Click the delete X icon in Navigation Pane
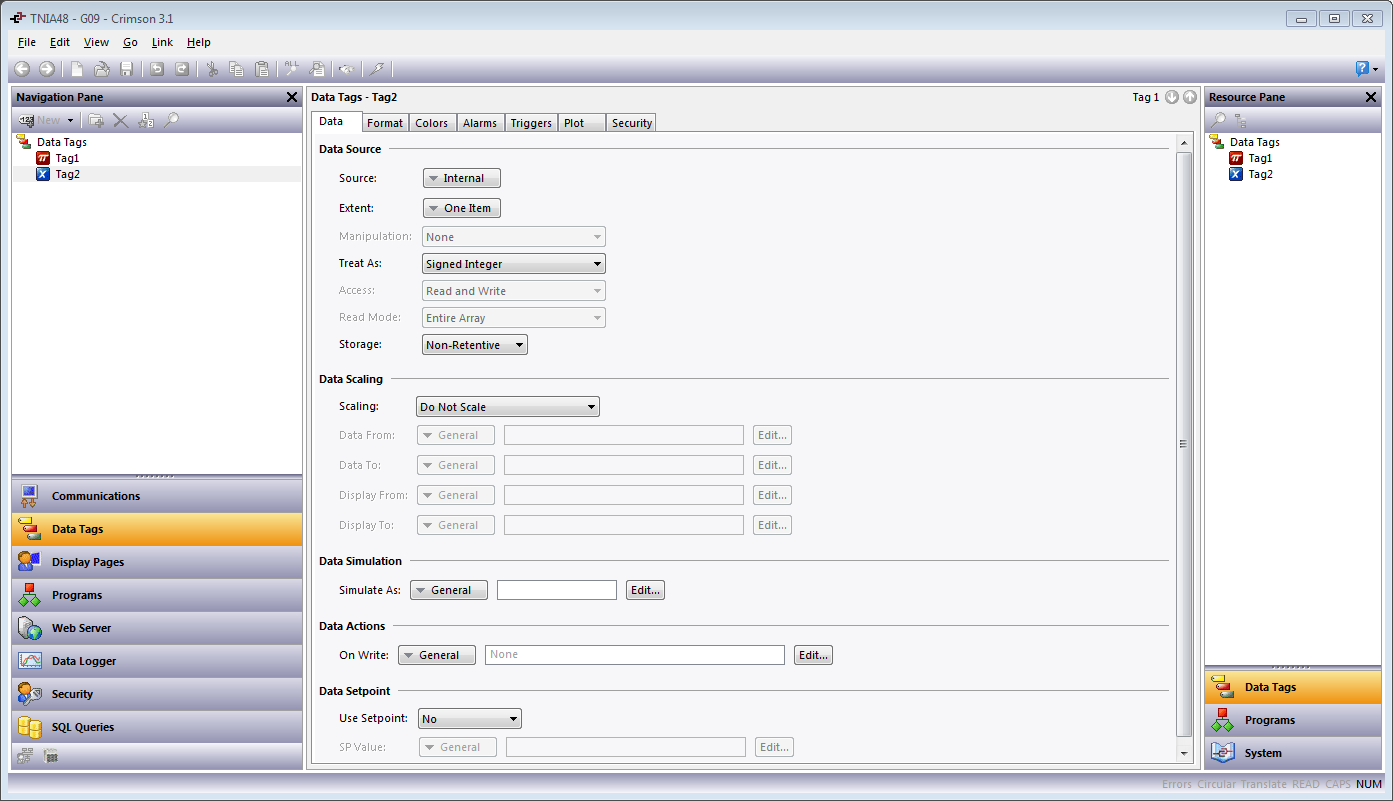 (x=120, y=120)
